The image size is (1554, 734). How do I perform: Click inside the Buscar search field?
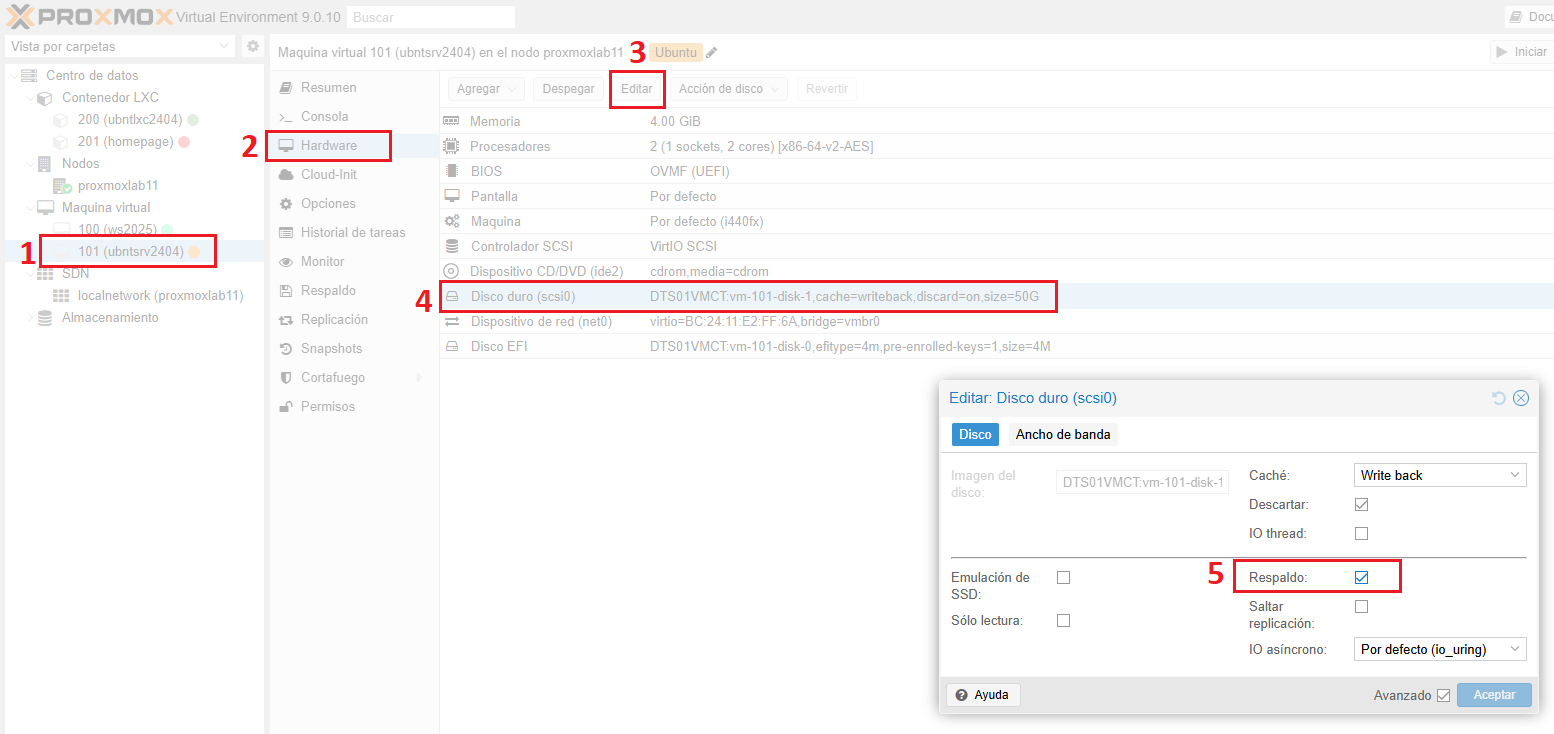click(431, 16)
